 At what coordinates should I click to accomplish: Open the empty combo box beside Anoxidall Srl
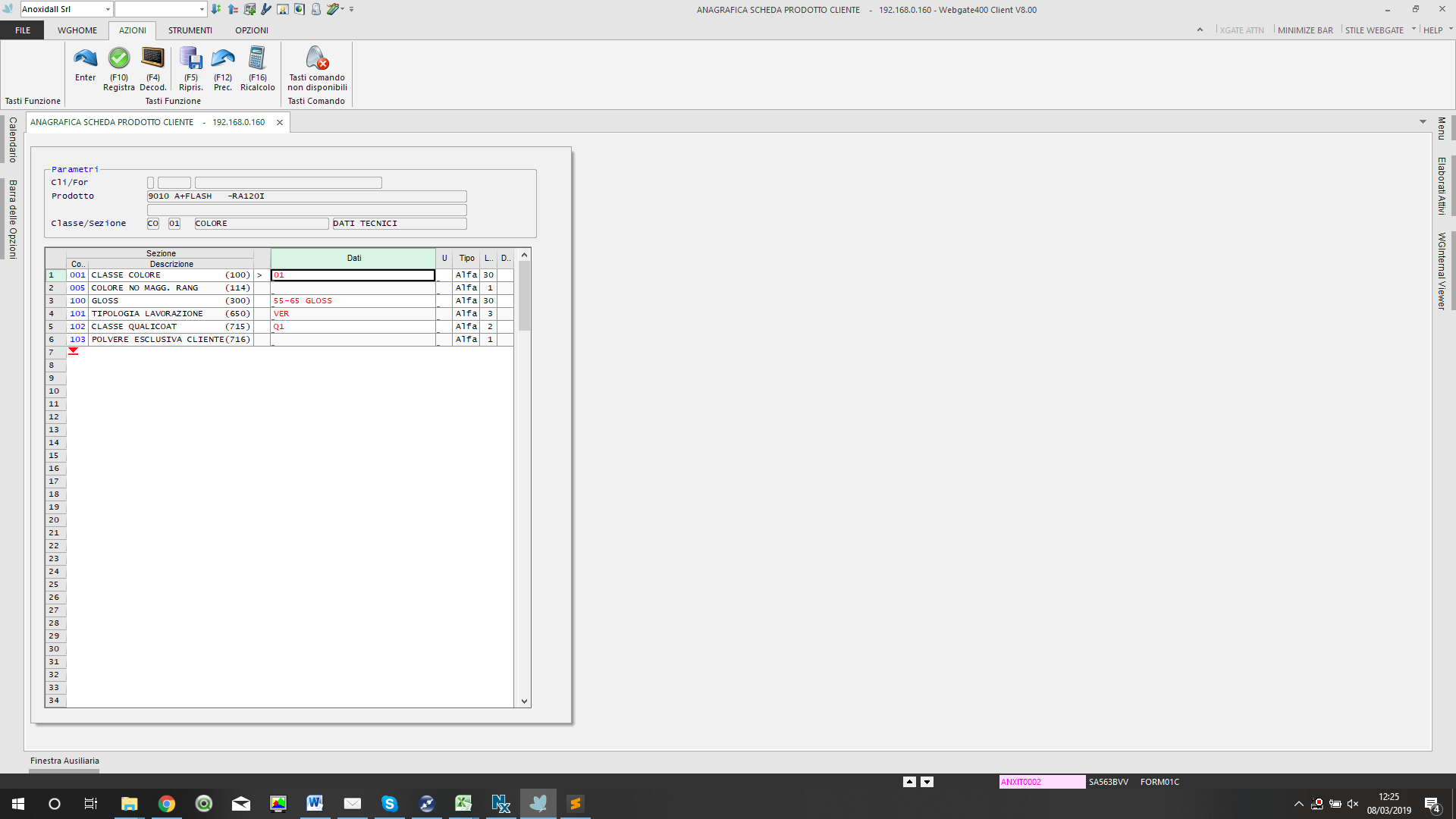click(x=202, y=9)
